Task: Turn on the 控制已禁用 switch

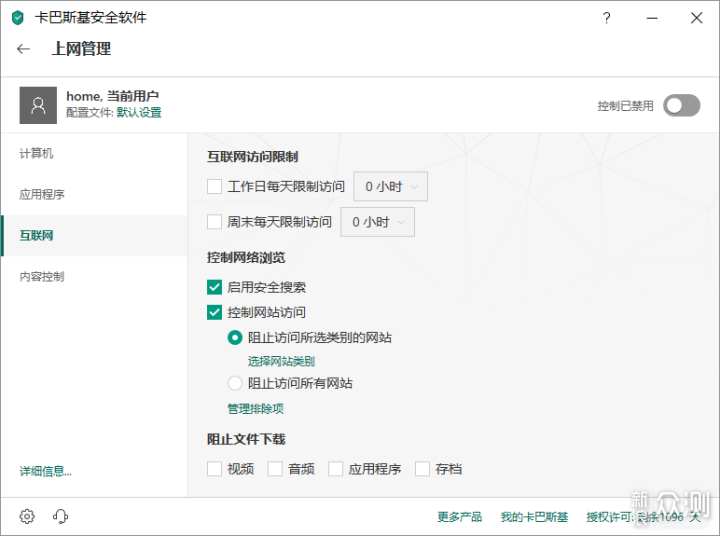Action: 681,106
